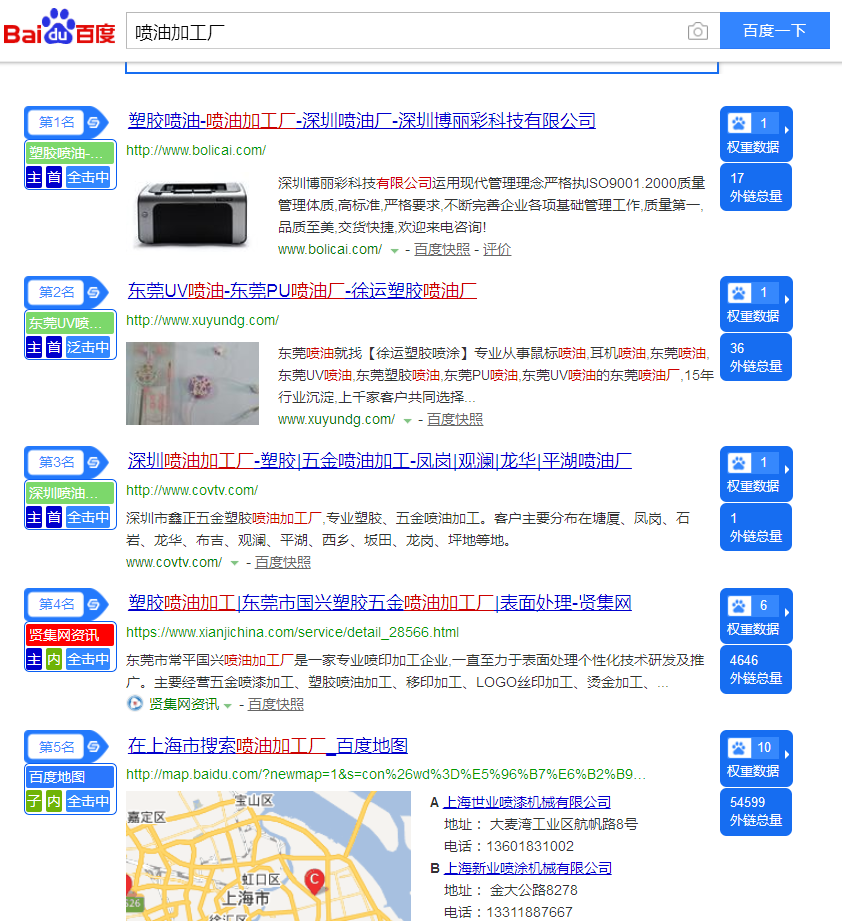Click the paw icon for the bolicai.com result
This screenshot has width=842, height=921.
coord(739,123)
